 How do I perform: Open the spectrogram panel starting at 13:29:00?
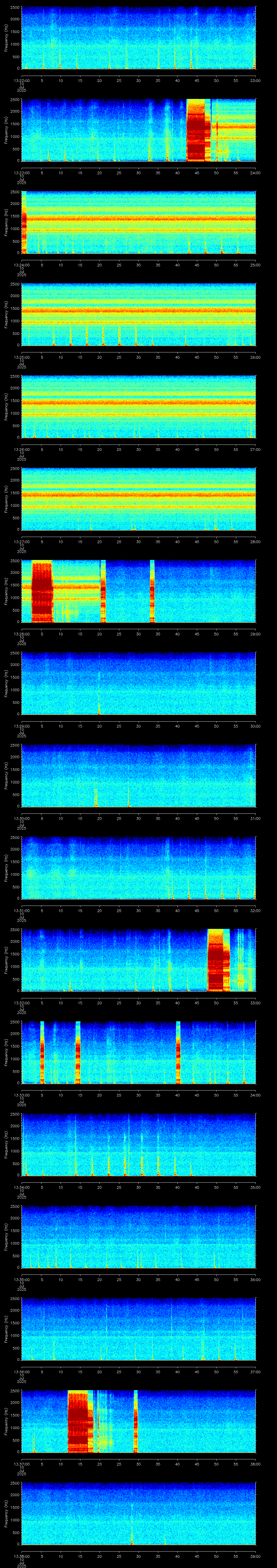pyautogui.click(x=138, y=683)
